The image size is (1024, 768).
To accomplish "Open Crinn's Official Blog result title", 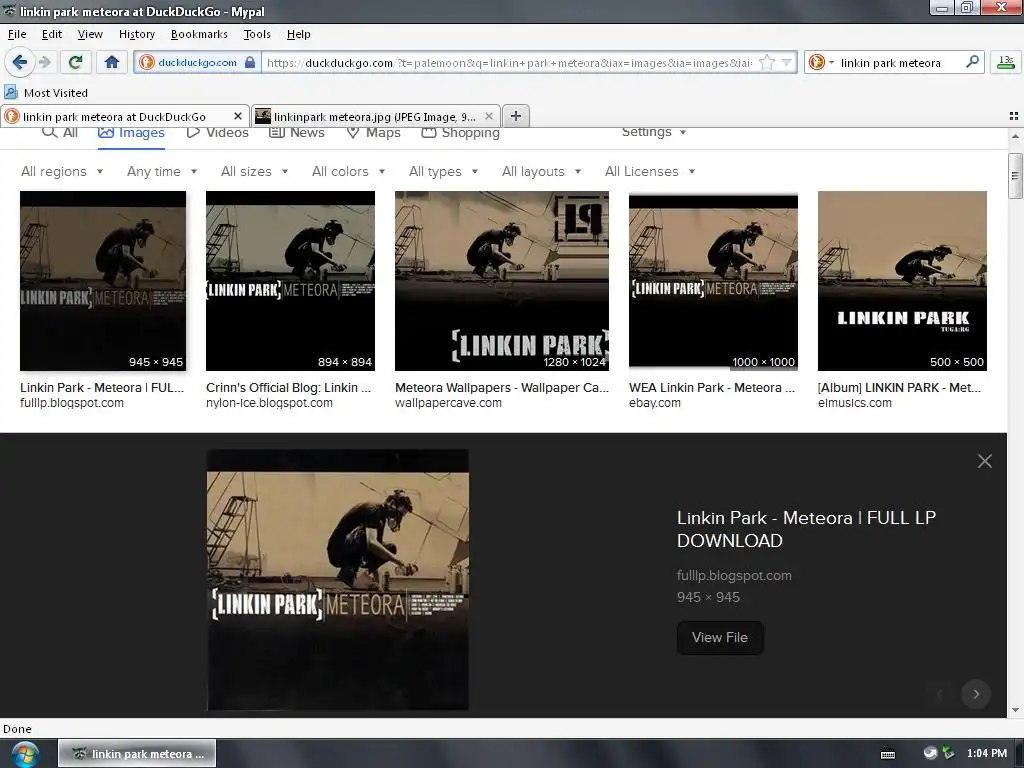I will click(x=288, y=387).
